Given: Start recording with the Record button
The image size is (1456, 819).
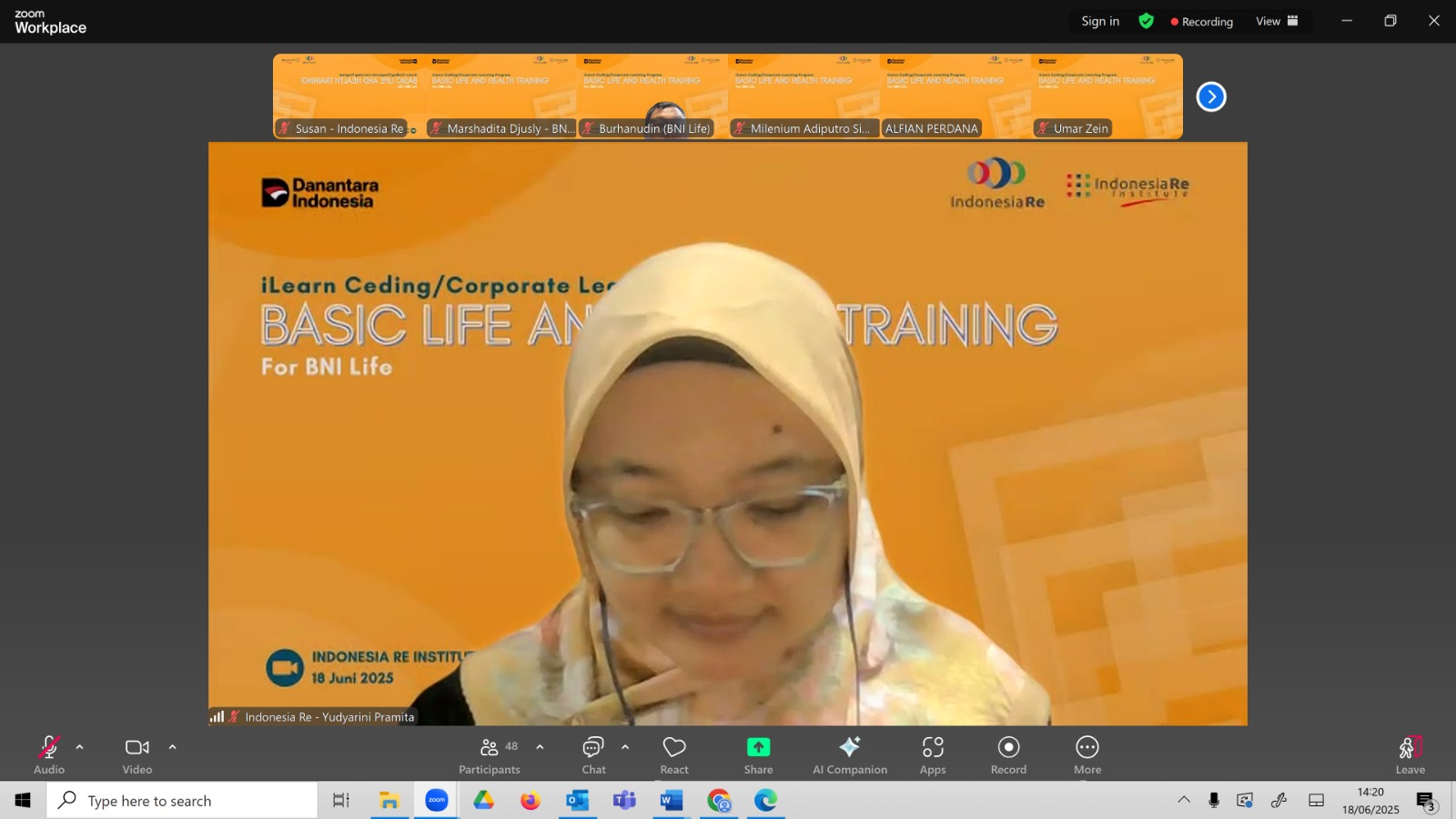Looking at the screenshot, I should coord(1008,755).
